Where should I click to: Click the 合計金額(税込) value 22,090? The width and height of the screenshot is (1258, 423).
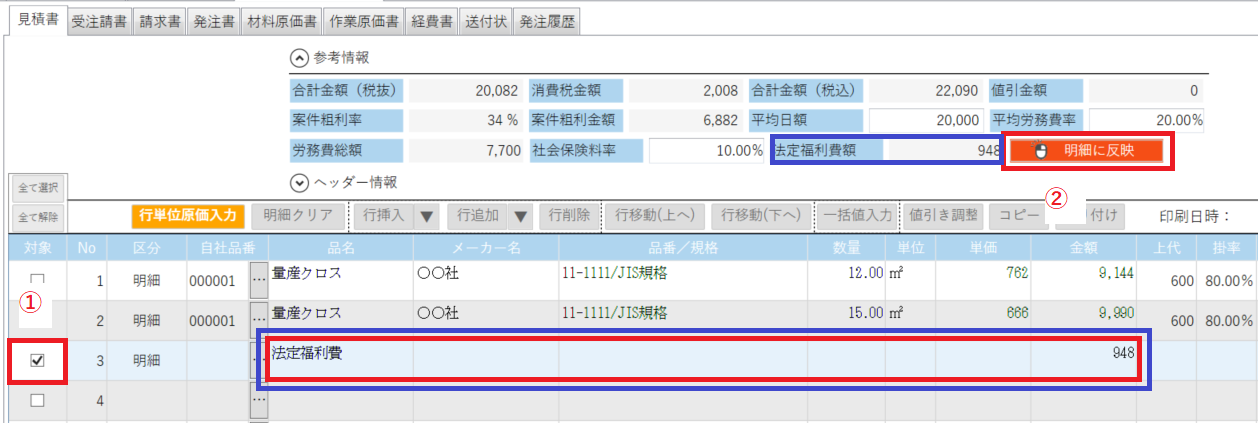[927, 90]
